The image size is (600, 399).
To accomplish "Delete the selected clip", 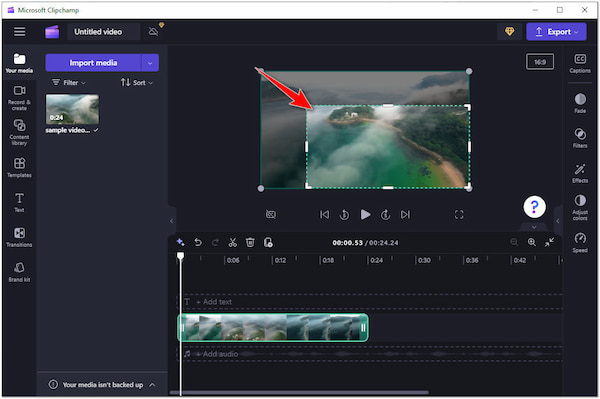I will (x=250, y=242).
